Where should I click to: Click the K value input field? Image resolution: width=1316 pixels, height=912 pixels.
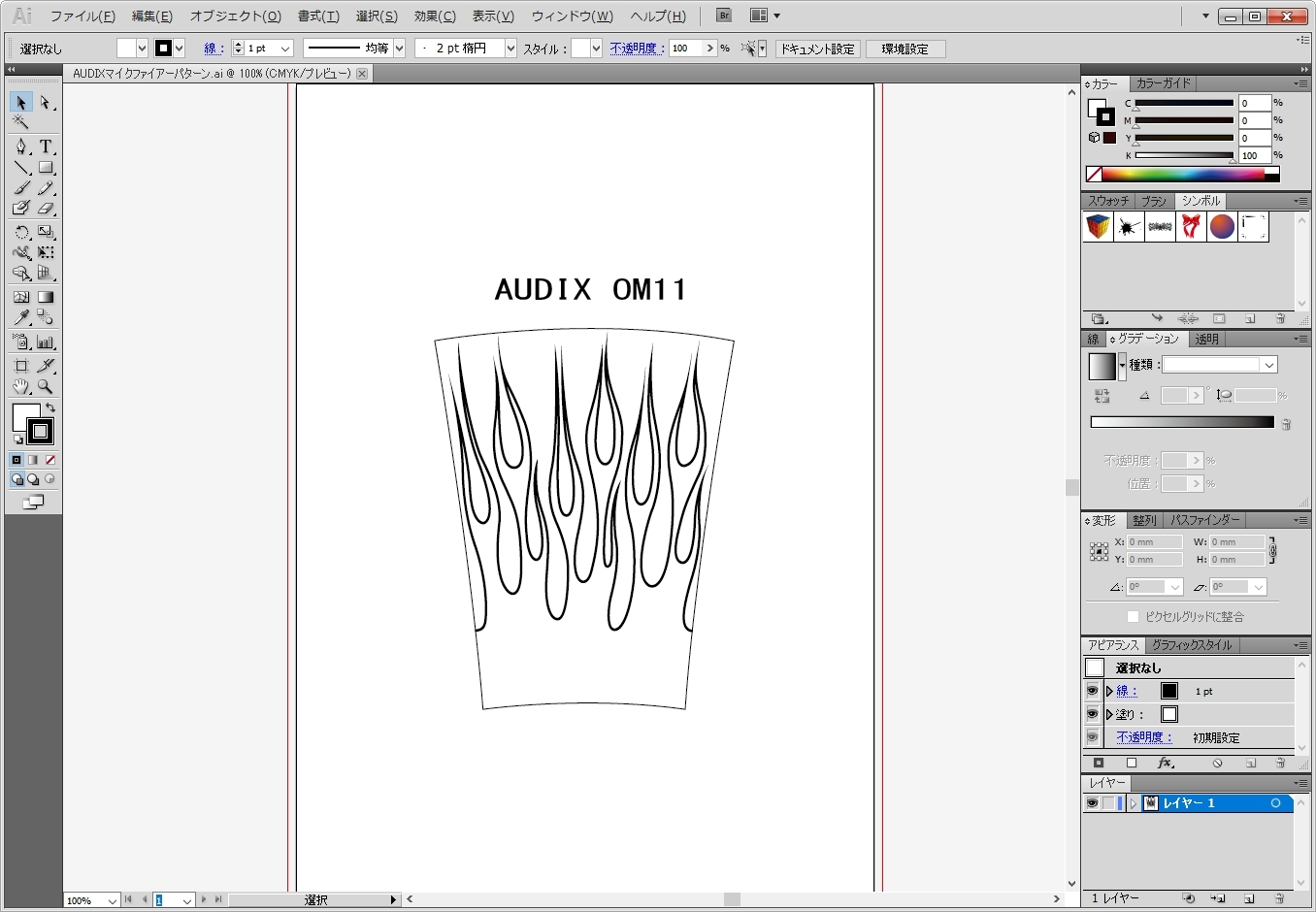click(1253, 155)
